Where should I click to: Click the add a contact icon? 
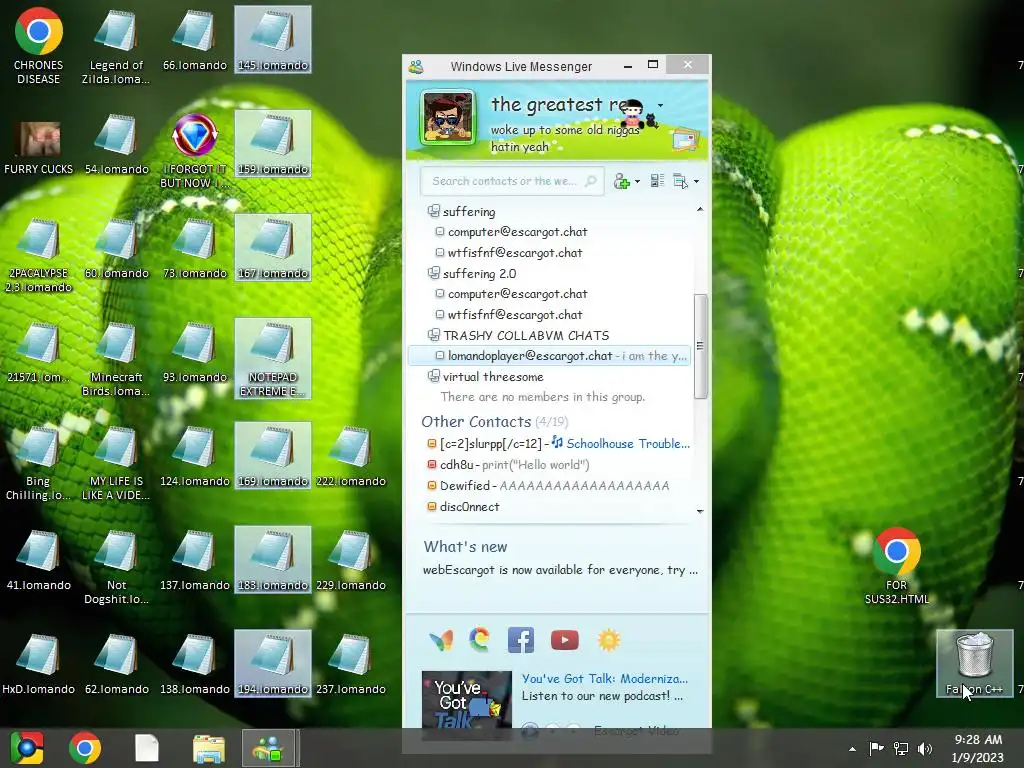pyautogui.click(x=622, y=182)
